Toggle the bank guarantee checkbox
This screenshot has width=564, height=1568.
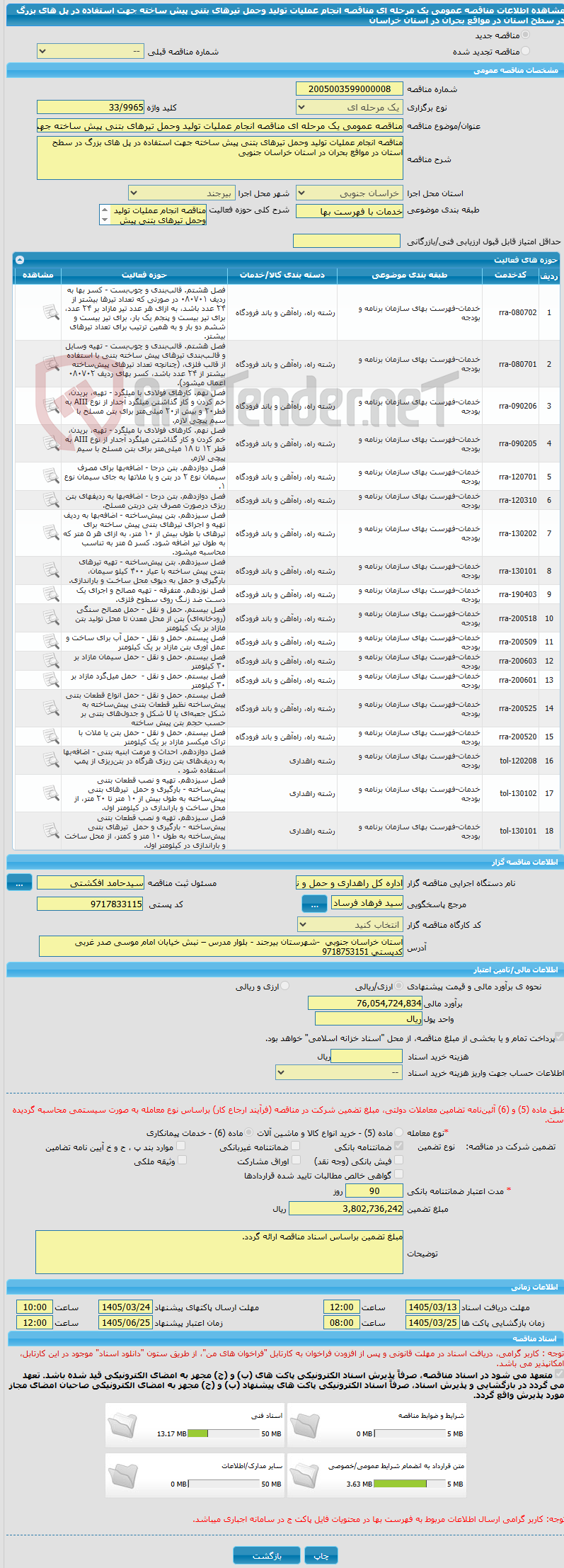tap(399, 1145)
